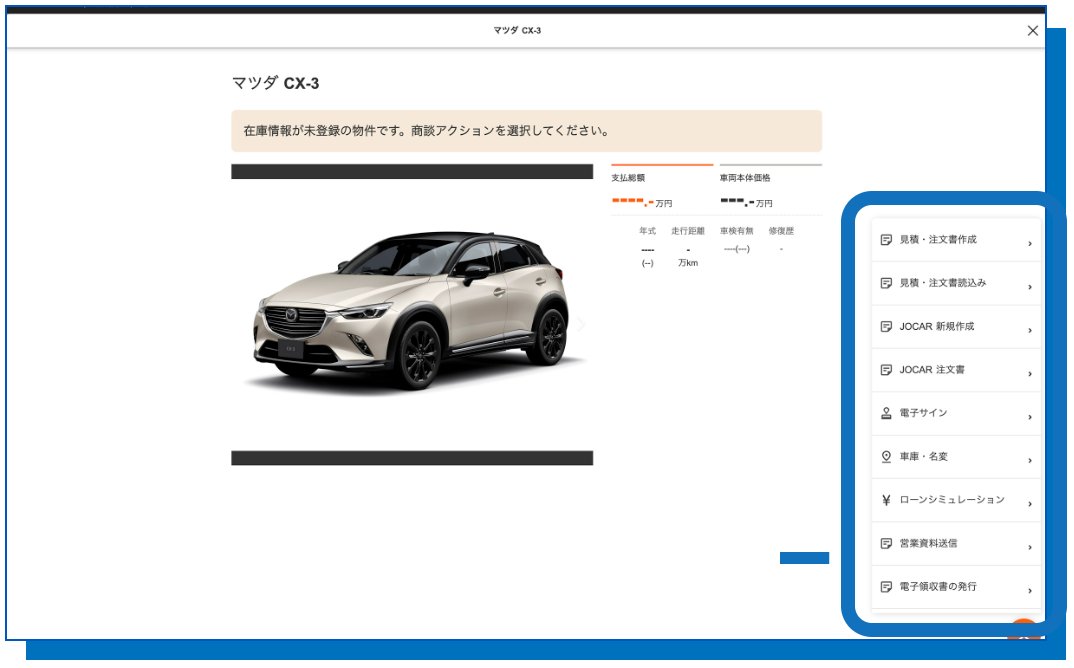Click chevron arrow beside 見積・注文書読込み
This screenshot has width=1074, height=668.
pos(1029,287)
